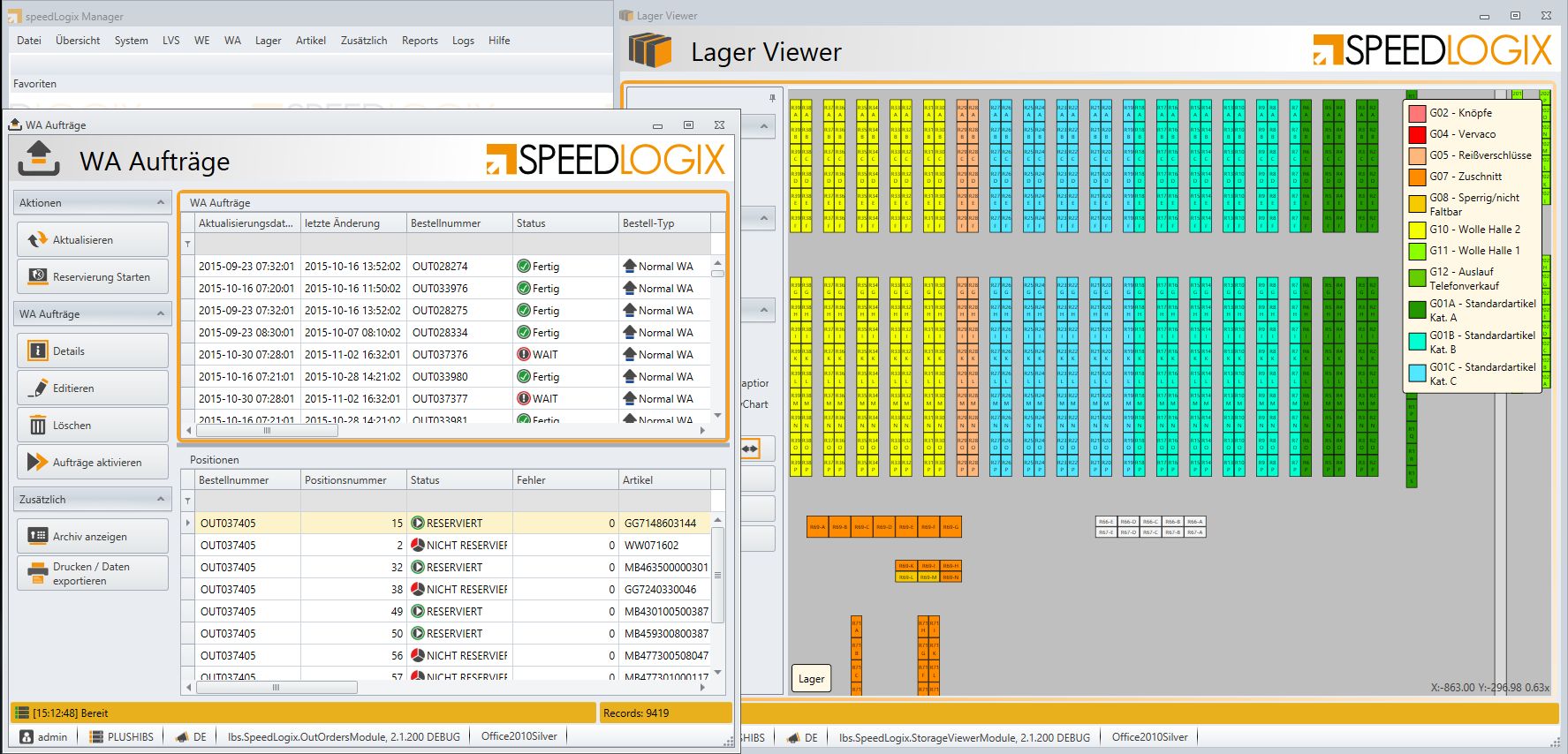
Task: Click the Löschen button
Action: point(93,425)
